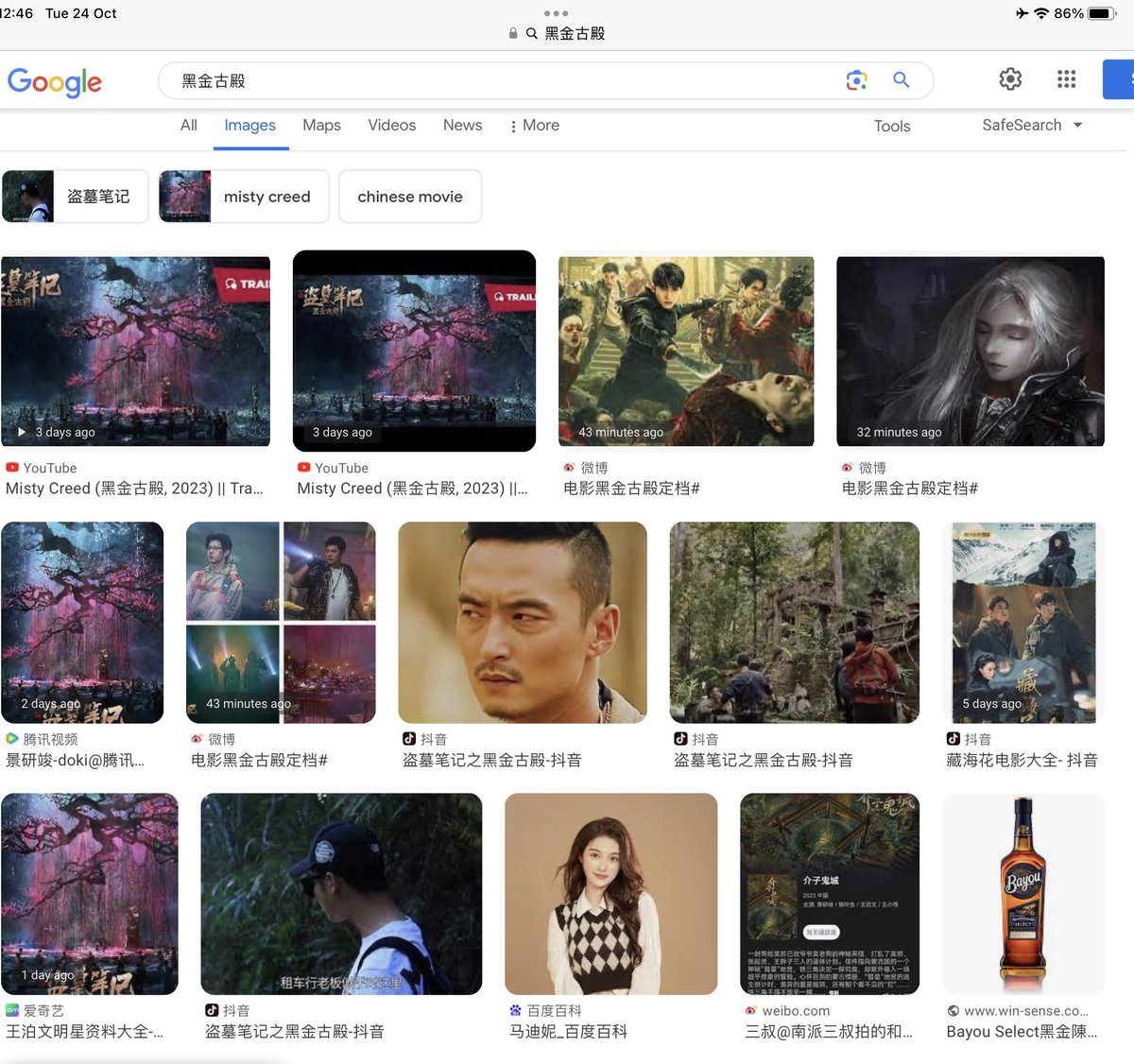1134x1064 pixels.
Task: Click the play icon on first YouTube thumbnail
Action: pyautogui.click(x=21, y=432)
